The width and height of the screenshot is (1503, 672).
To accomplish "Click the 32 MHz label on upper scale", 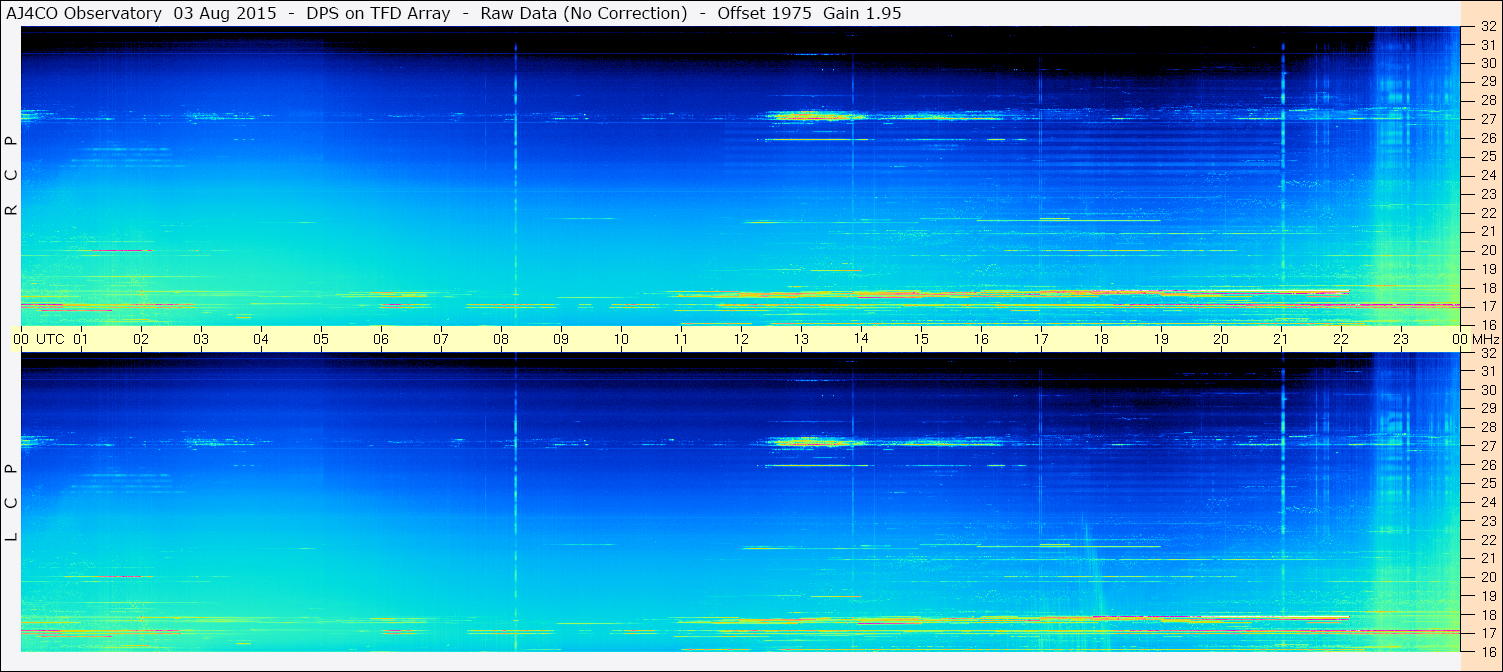I will click(x=1487, y=28).
